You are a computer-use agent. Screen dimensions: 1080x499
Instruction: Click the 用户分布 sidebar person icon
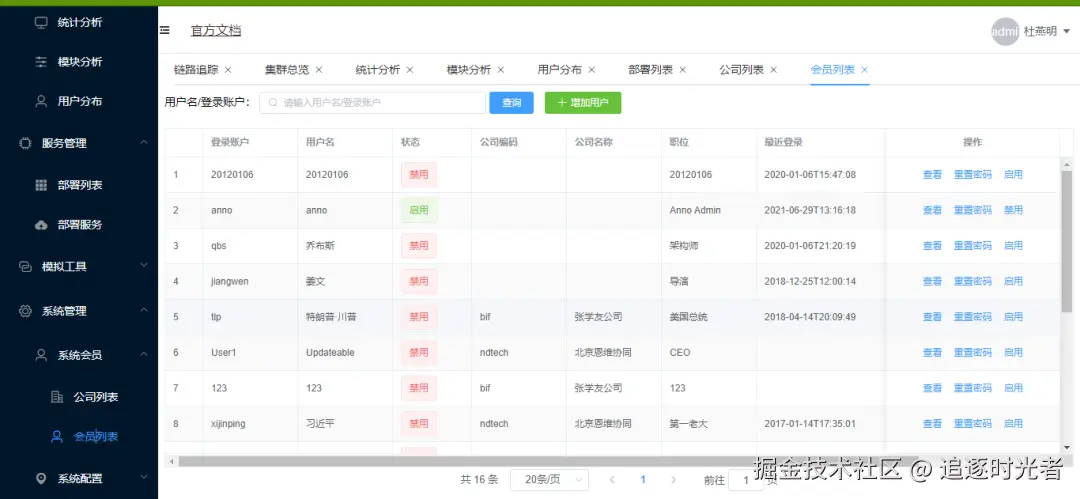(41, 101)
